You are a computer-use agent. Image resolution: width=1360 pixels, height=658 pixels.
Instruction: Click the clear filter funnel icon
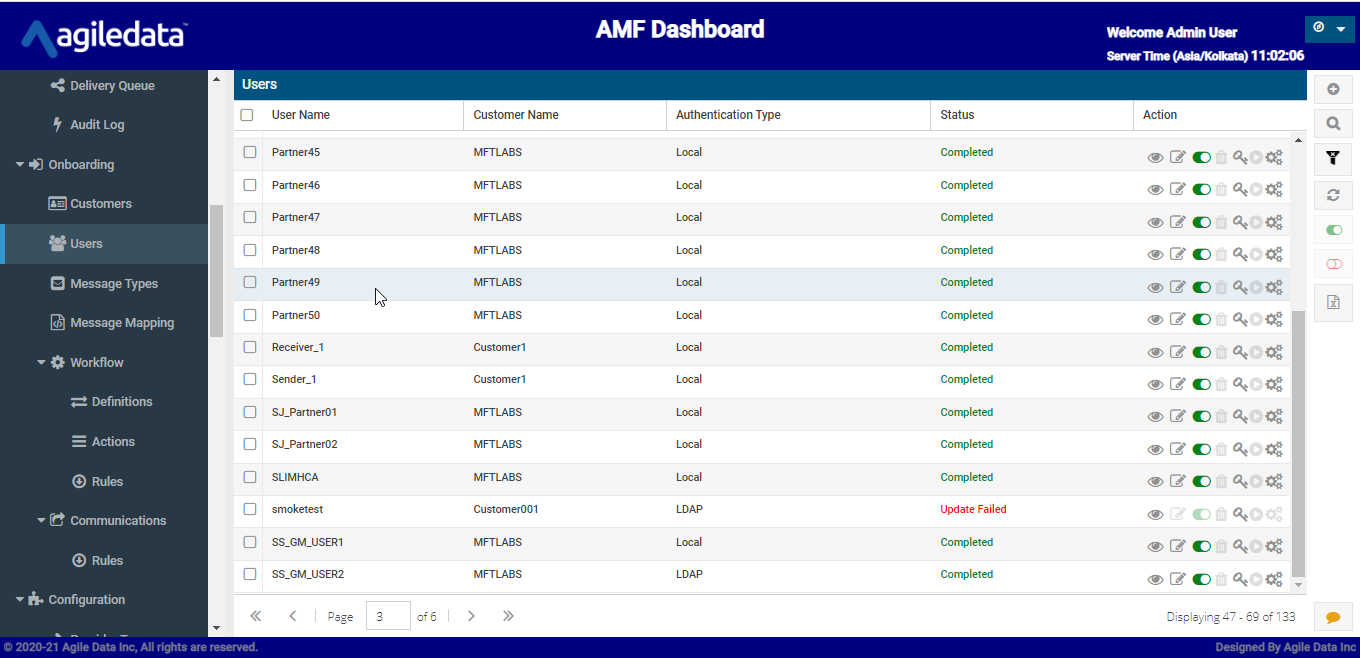click(x=1332, y=159)
